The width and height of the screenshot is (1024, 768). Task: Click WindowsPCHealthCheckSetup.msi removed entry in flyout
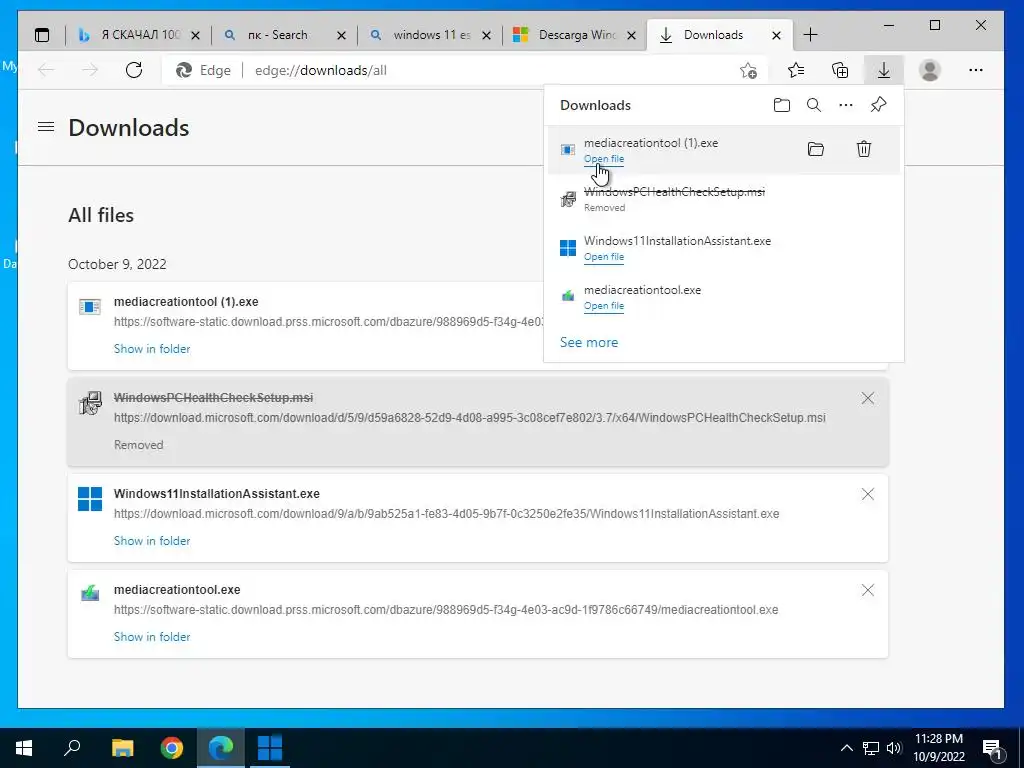tap(724, 199)
